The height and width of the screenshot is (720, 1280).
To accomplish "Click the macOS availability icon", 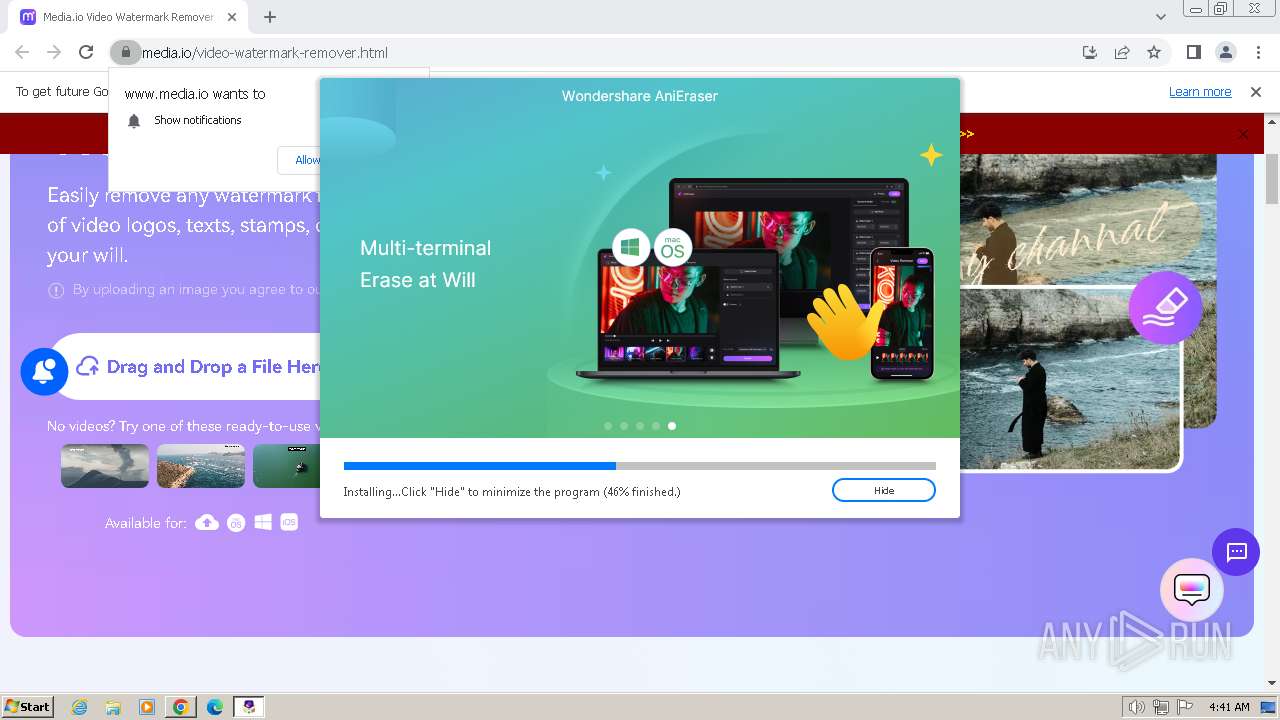I will pyautogui.click(x=236, y=522).
